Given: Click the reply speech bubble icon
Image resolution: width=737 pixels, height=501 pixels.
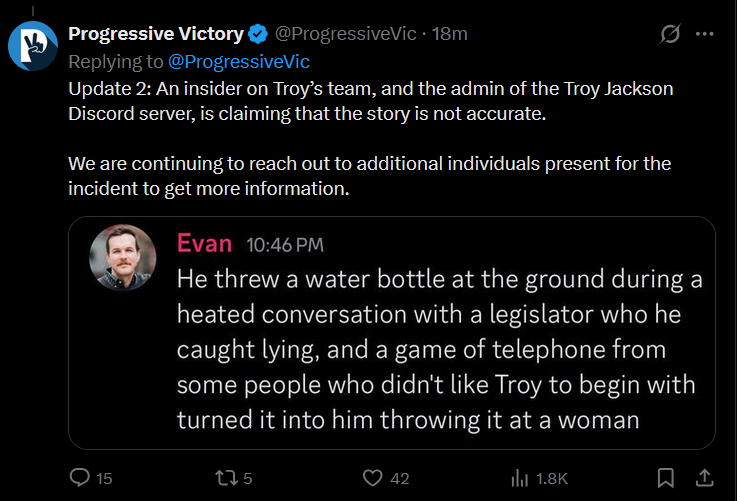Looking at the screenshot, I should tap(79, 478).
